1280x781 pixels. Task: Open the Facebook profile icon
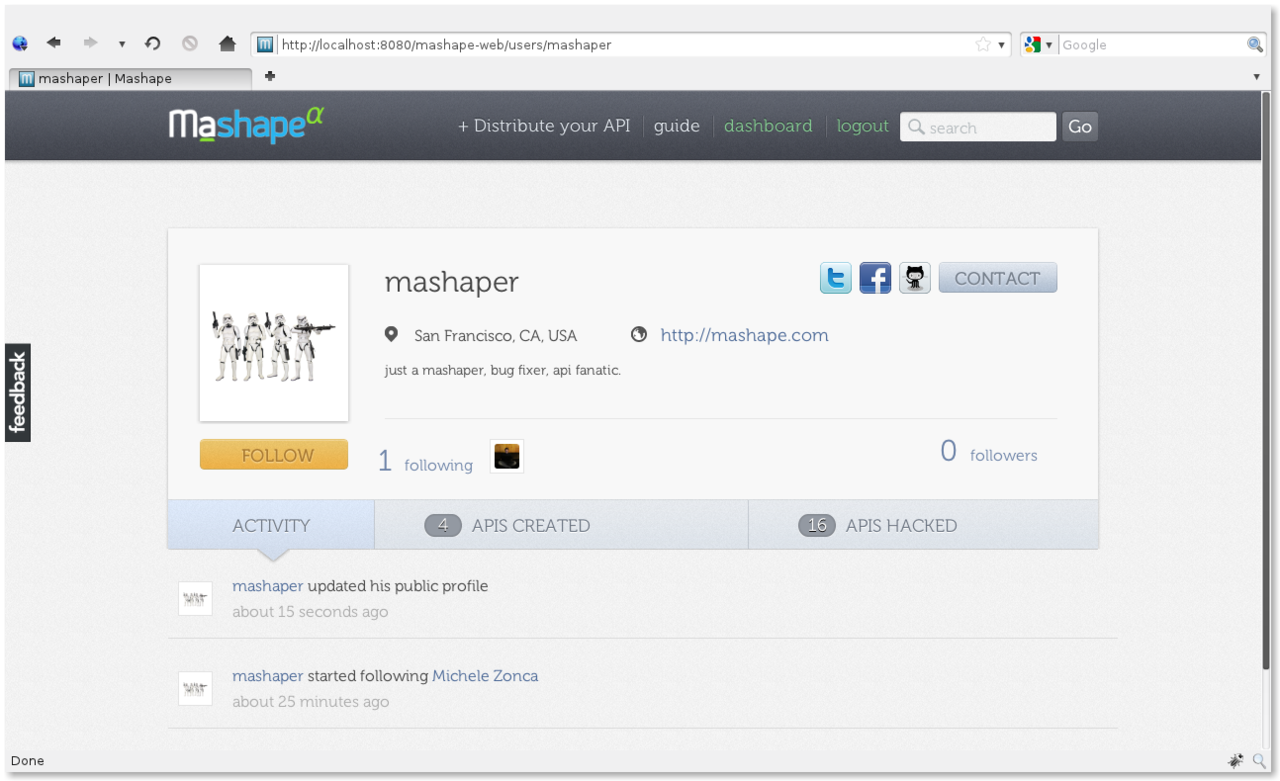tap(875, 278)
